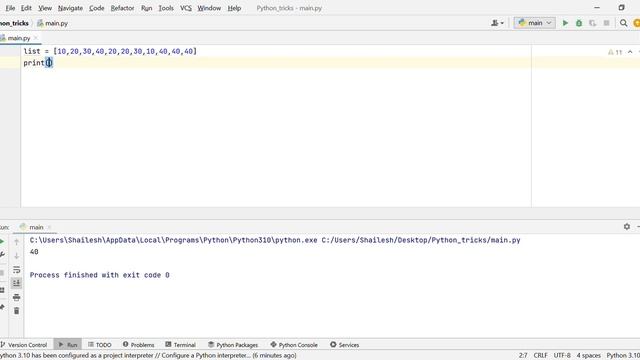The image size is (640, 360).
Task: Click the interpreter configured status message
Action: pyautogui.click(x=148, y=356)
